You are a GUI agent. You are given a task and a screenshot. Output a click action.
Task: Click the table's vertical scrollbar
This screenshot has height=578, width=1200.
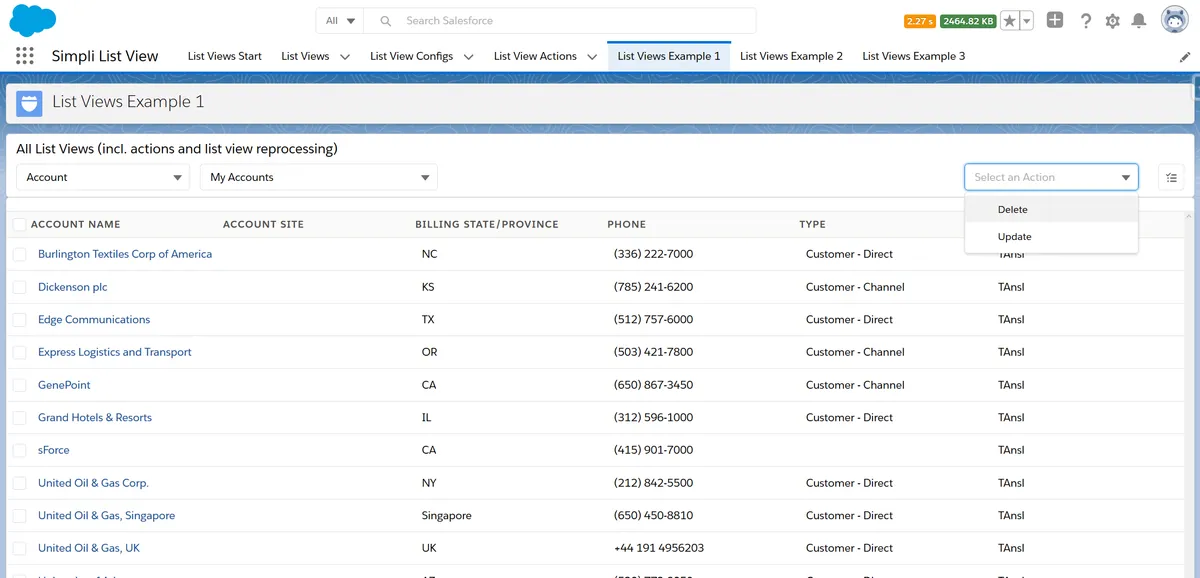(1189, 395)
